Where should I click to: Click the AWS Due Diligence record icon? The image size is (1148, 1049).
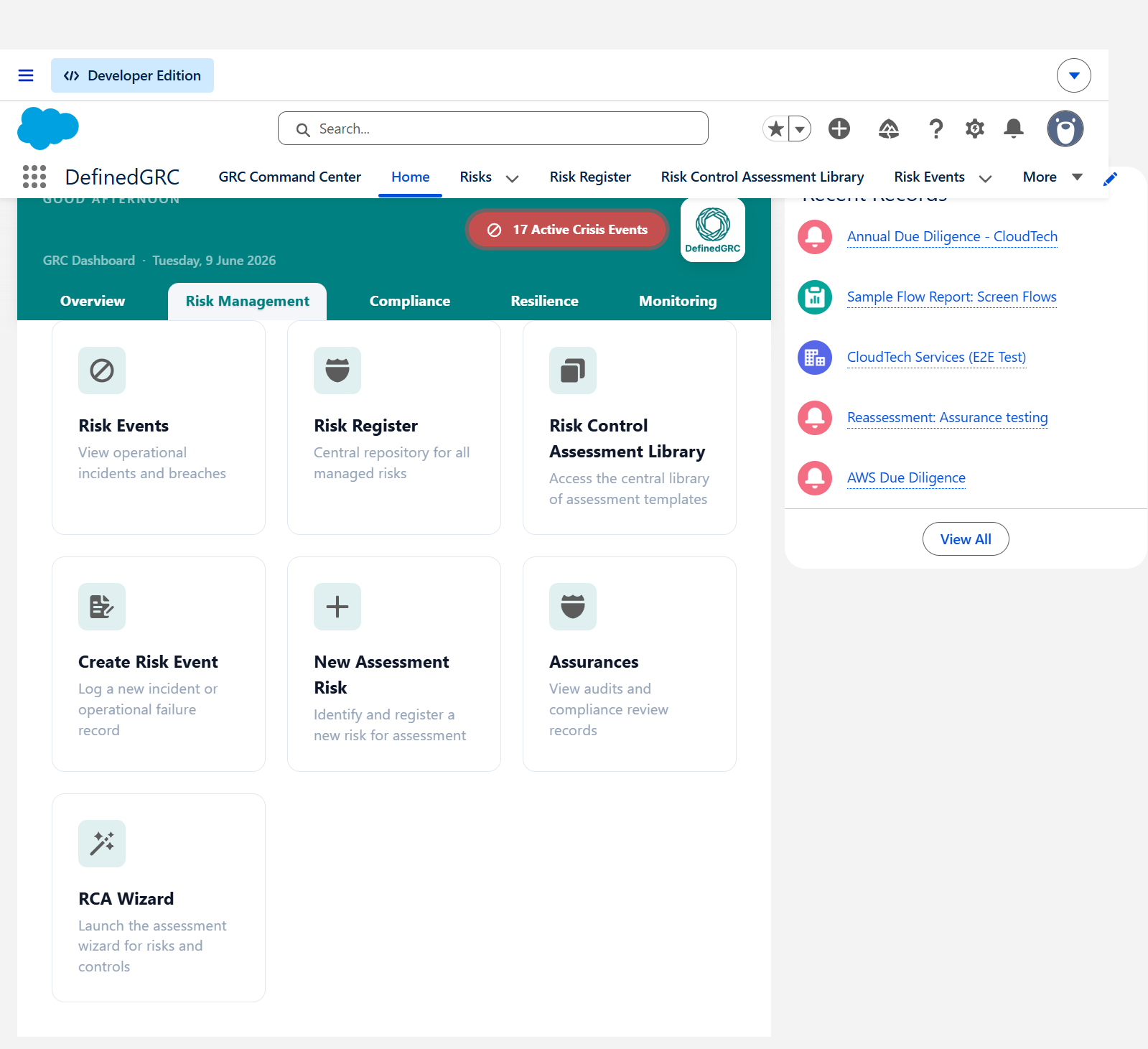click(x=815, y=478)
